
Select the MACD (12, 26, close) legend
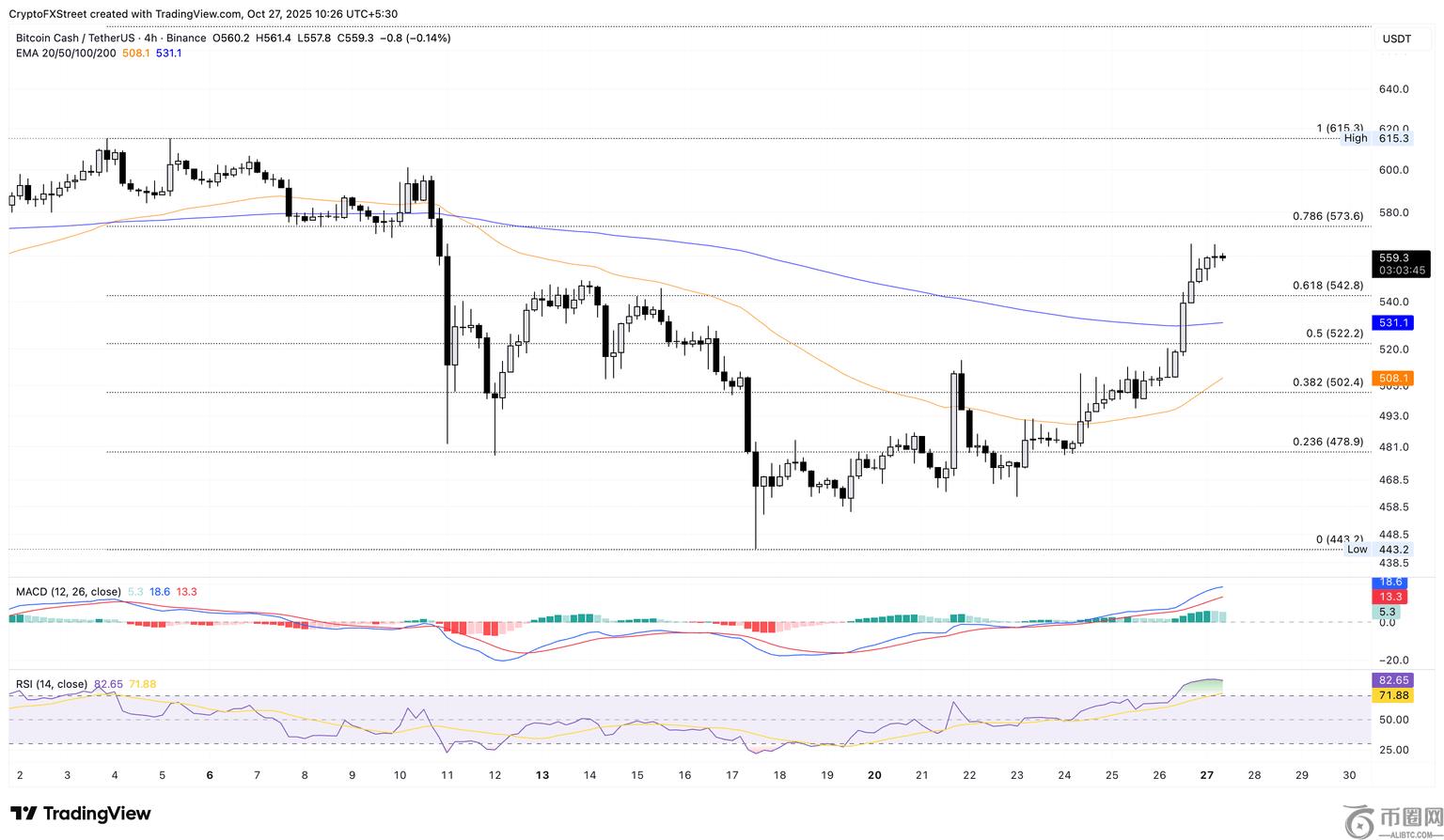click(68, 592)
